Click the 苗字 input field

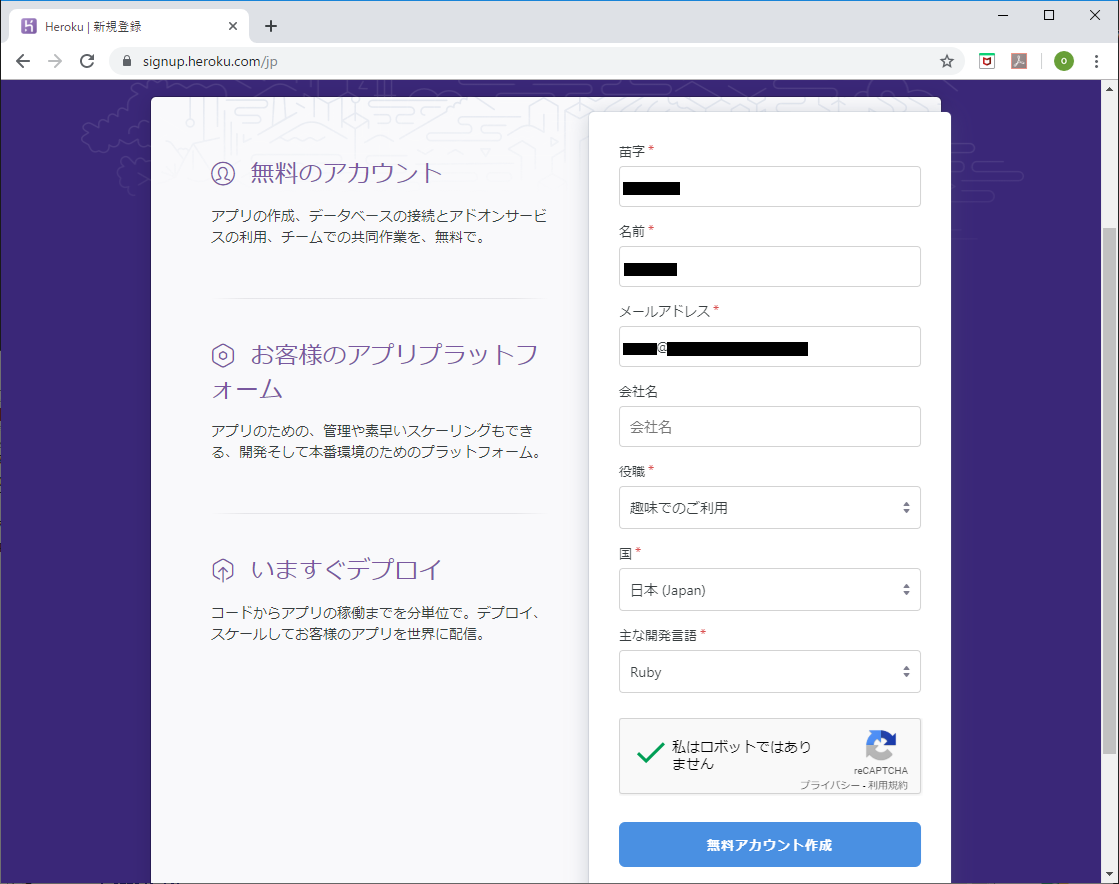[x=769, y=187]
